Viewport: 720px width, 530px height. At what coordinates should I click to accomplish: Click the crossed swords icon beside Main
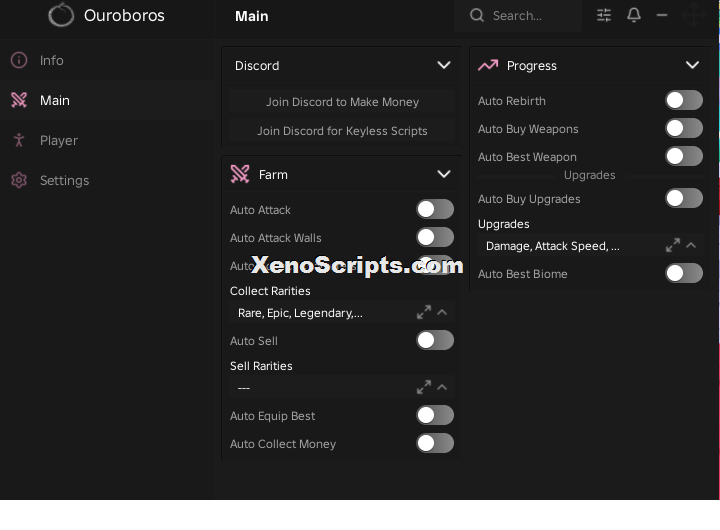coord(19,100)
